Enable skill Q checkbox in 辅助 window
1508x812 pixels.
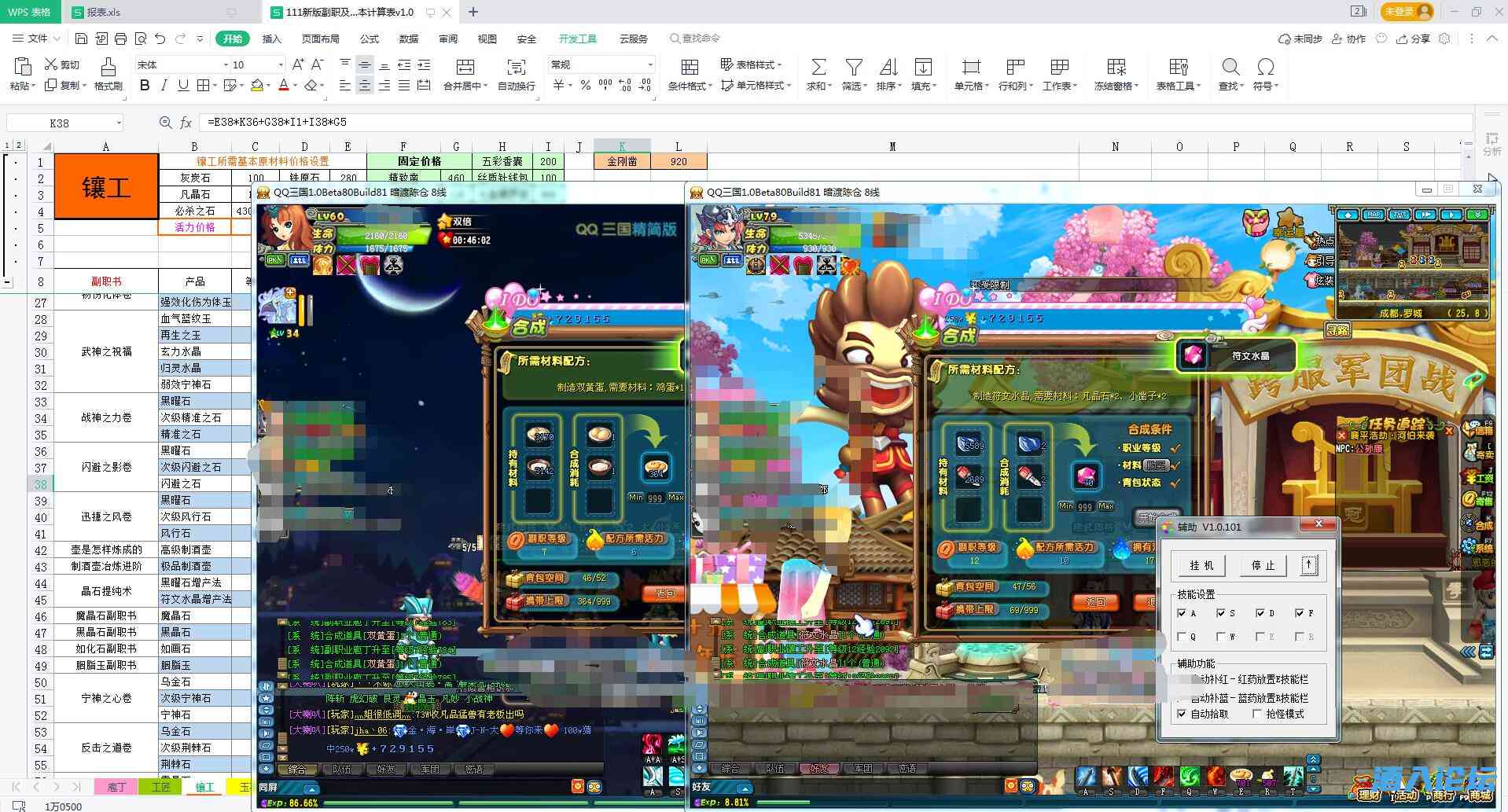click(x=1182, y=637)
